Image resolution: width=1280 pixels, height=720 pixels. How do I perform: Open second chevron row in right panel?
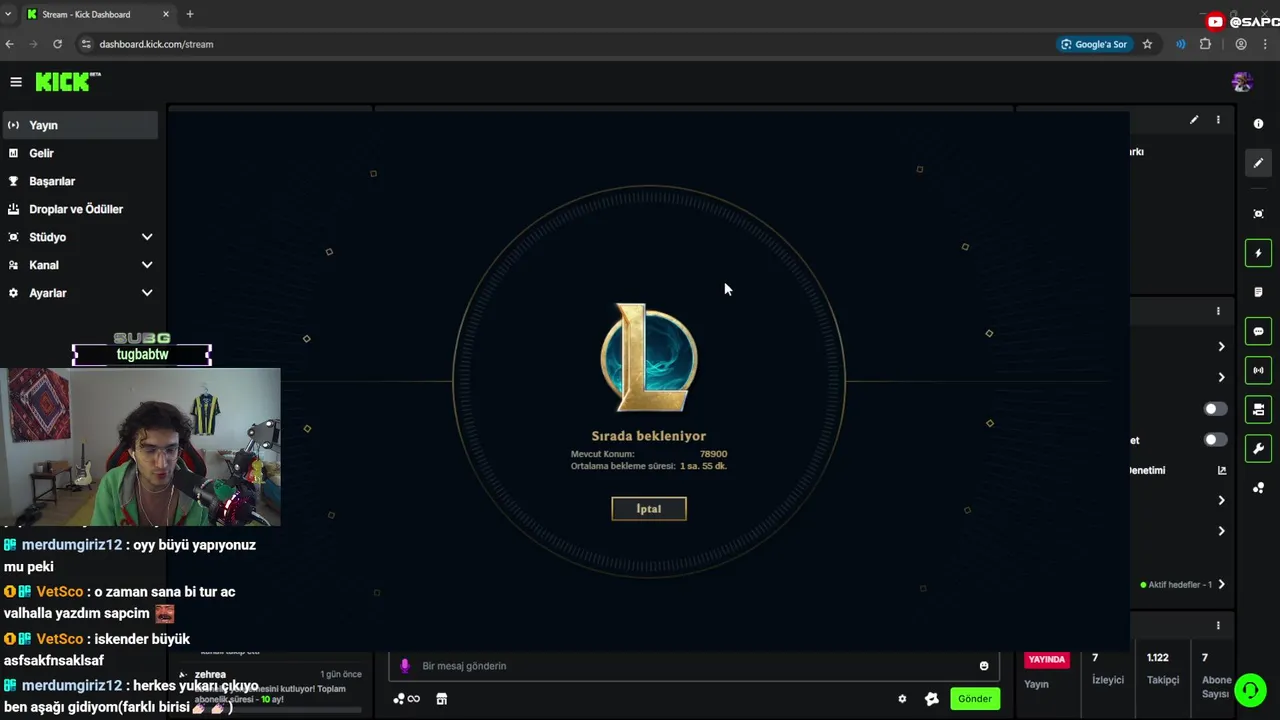click(1221, 377)
